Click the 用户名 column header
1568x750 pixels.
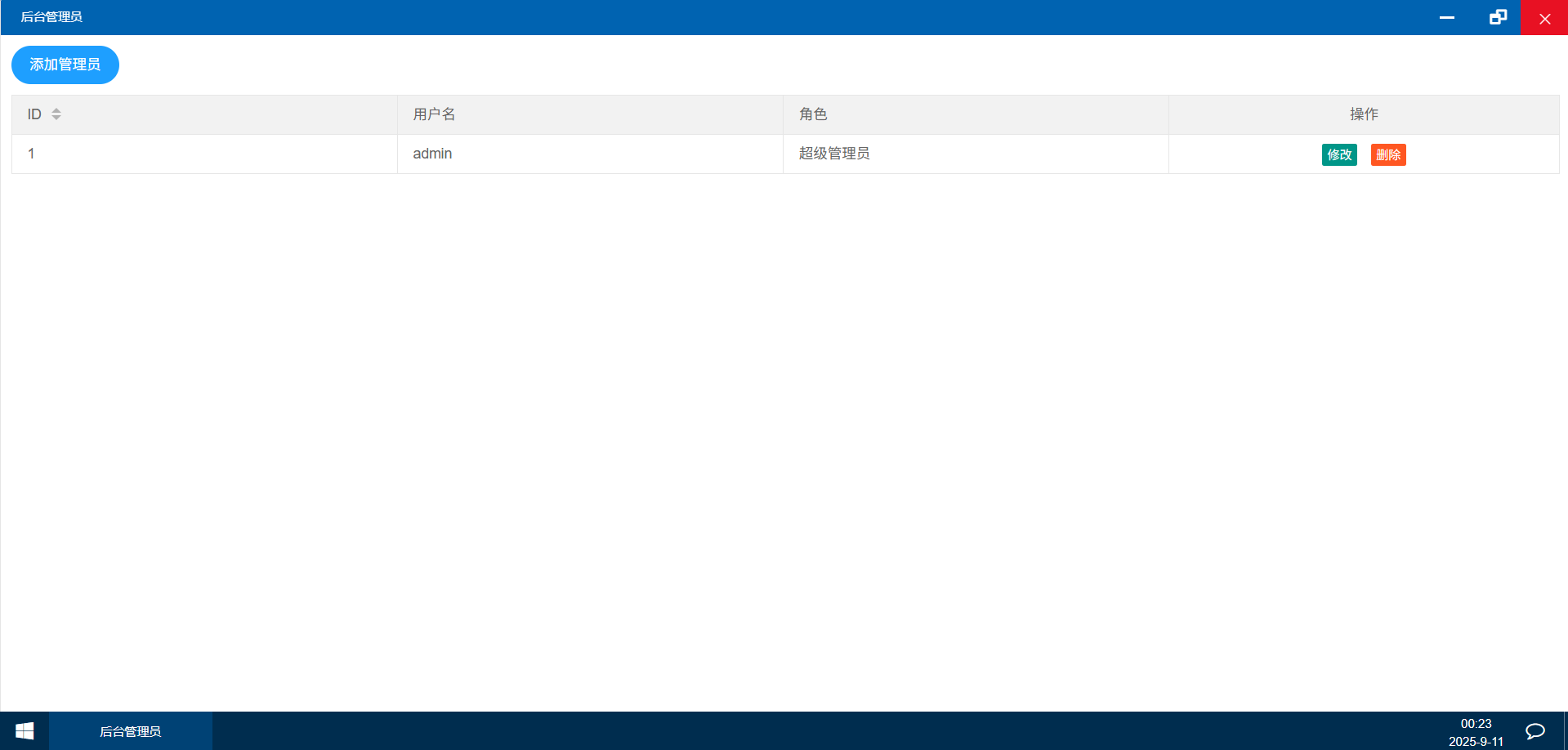434,114
